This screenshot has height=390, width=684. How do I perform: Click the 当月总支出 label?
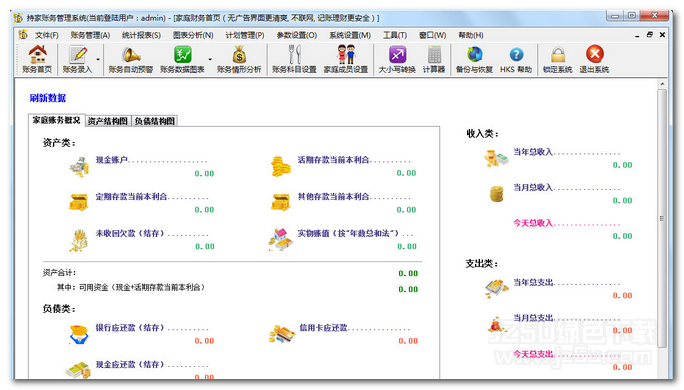pyautogui.click(x=533, y=318)
